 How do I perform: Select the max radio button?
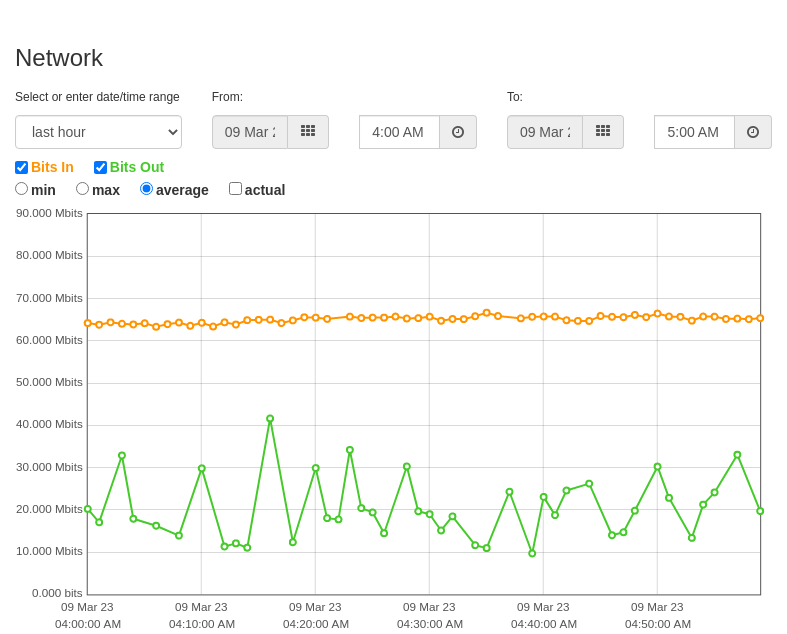point(82,189)
